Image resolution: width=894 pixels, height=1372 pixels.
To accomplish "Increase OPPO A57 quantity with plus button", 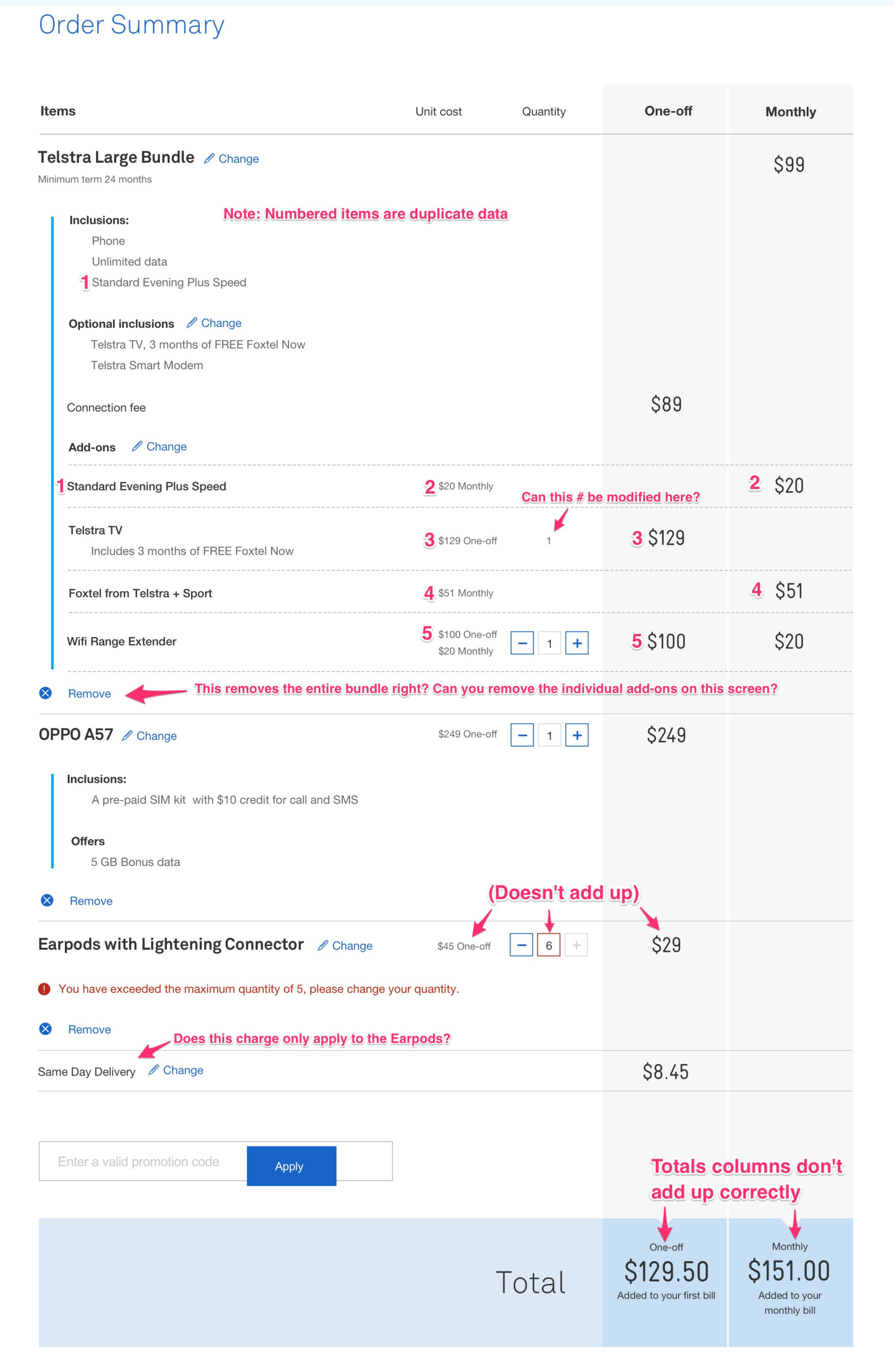I will point(576,735).
